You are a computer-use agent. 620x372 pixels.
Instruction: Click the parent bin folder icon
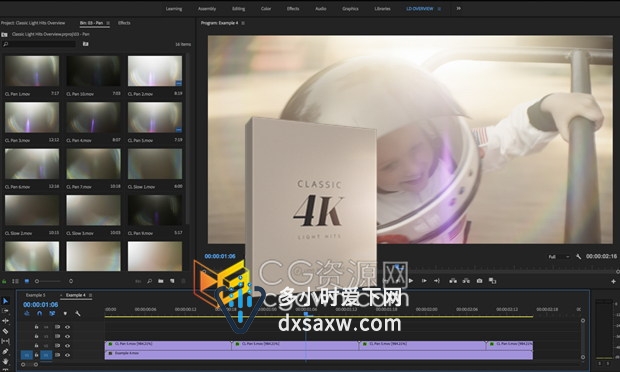click(4, 34)
